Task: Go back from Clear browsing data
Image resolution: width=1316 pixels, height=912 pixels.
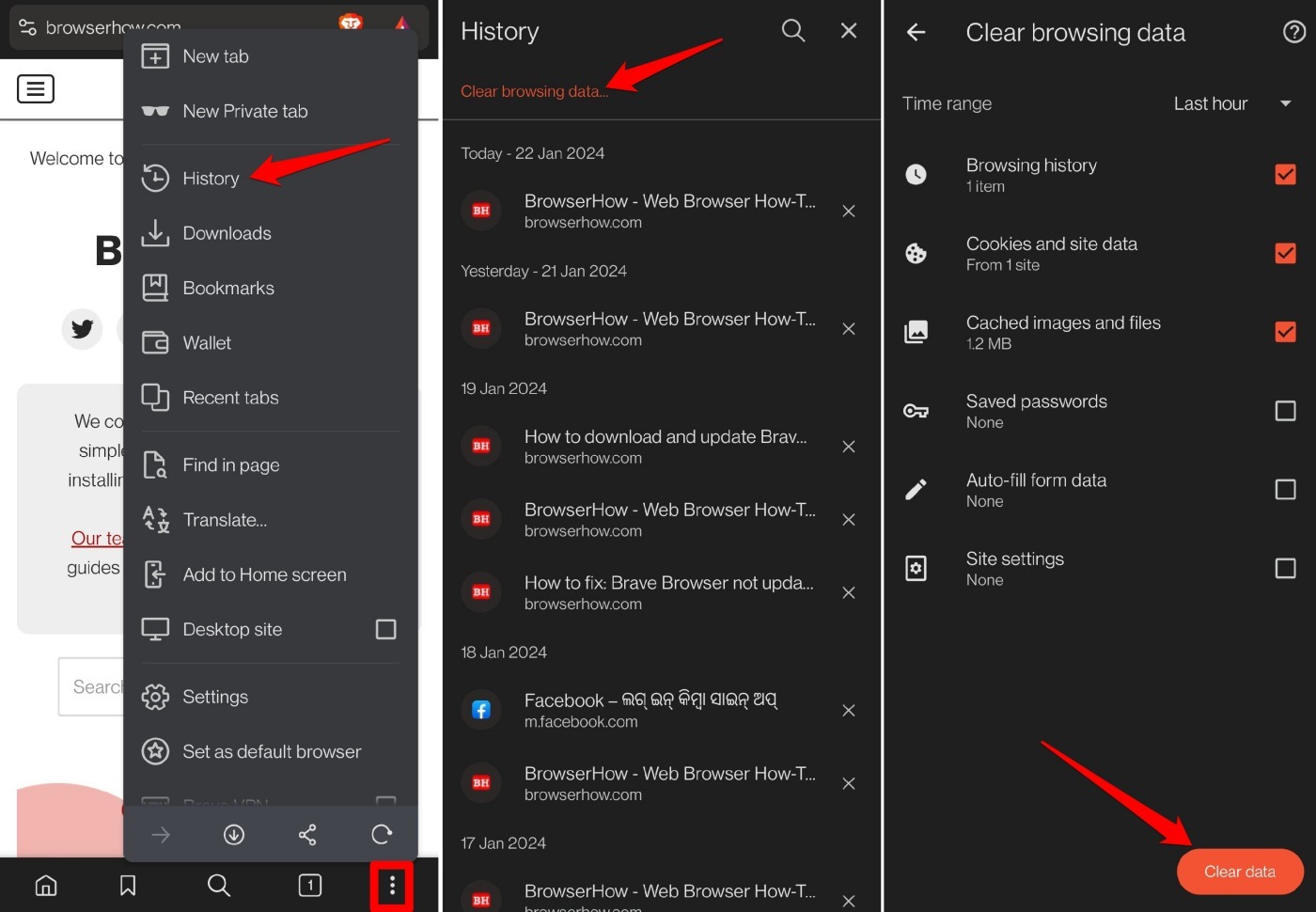Action: pos(916,33)
